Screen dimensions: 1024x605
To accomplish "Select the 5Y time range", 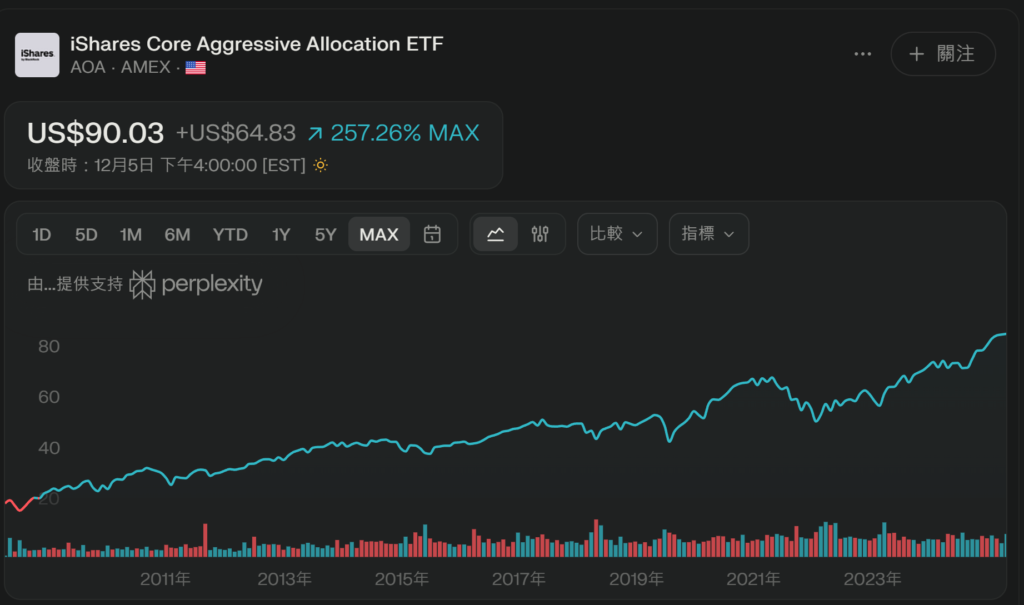I will tap(325, 235).
